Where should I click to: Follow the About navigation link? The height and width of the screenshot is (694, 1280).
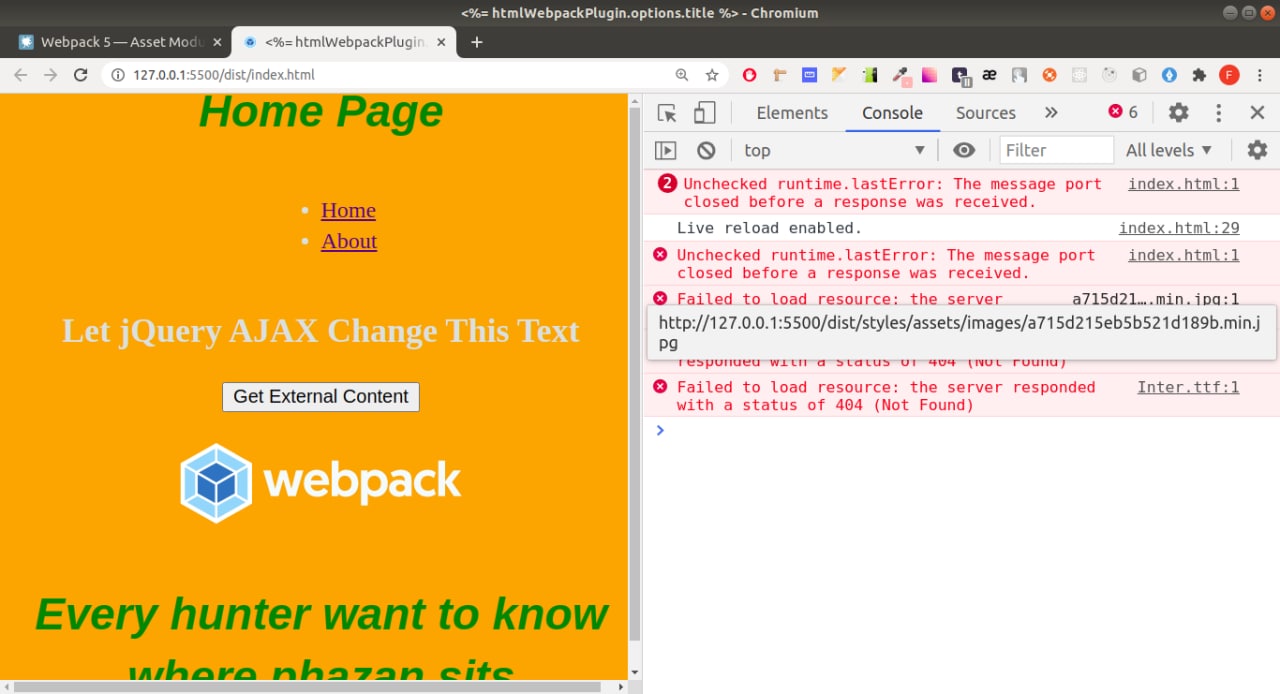349,241
